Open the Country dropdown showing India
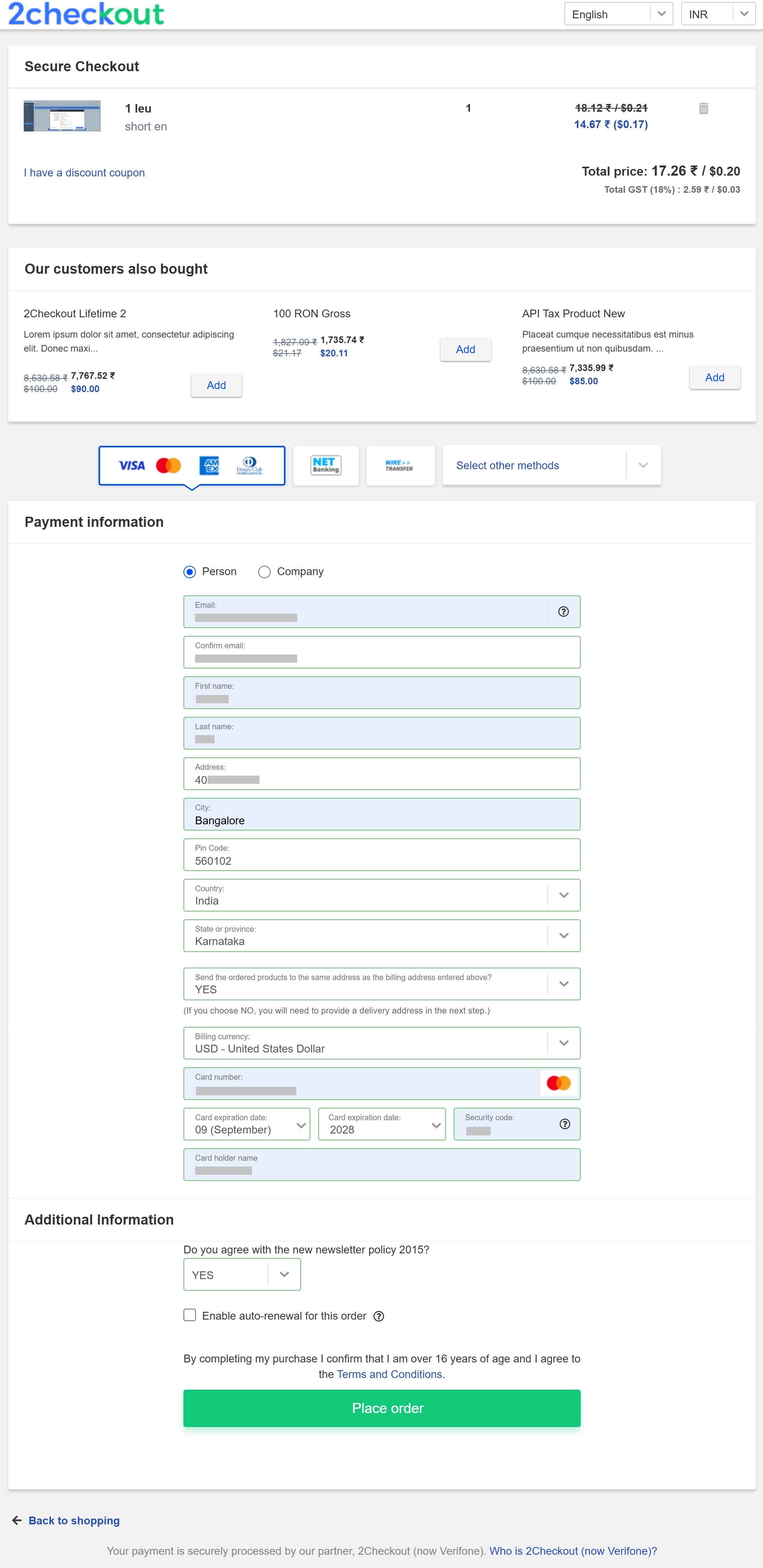Viewport: 763px width, 1568px height. point(382,895)
